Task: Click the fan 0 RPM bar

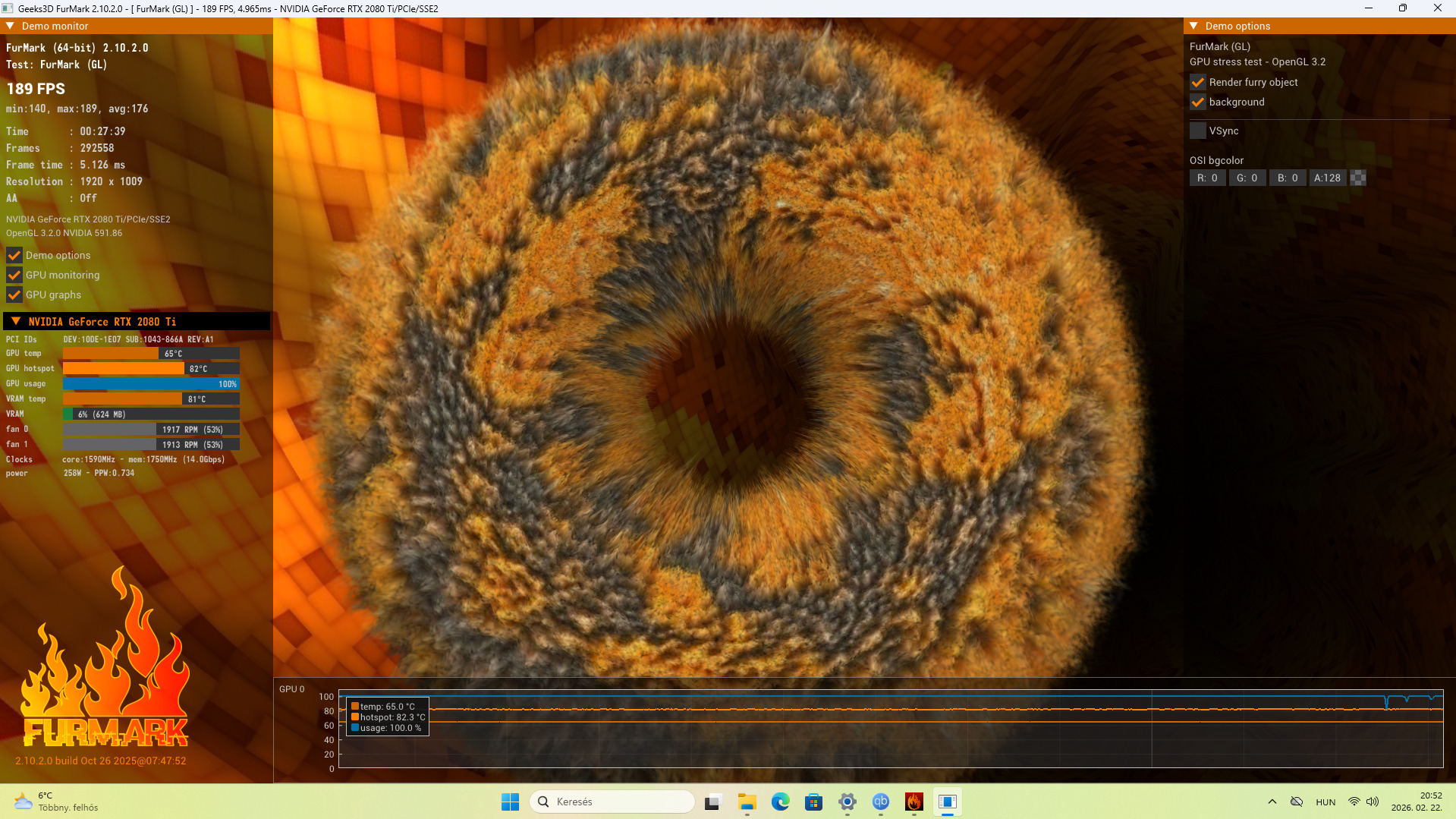Action: click(151, 430)
